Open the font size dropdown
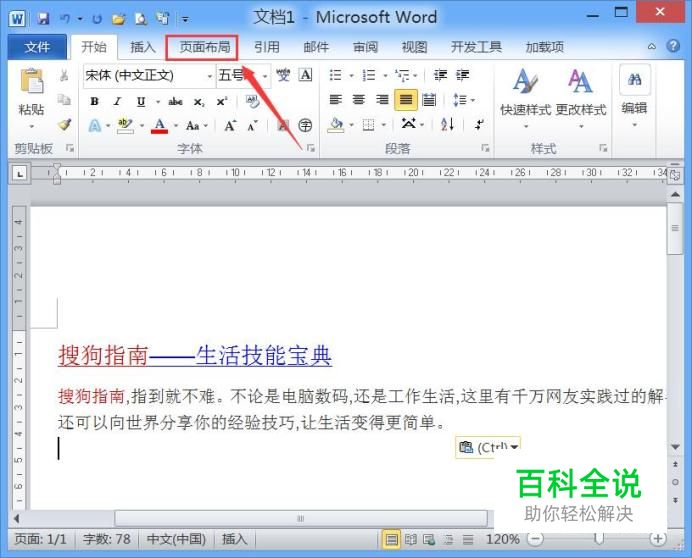The height and width of the screenshot is (558, 692). 265,76
